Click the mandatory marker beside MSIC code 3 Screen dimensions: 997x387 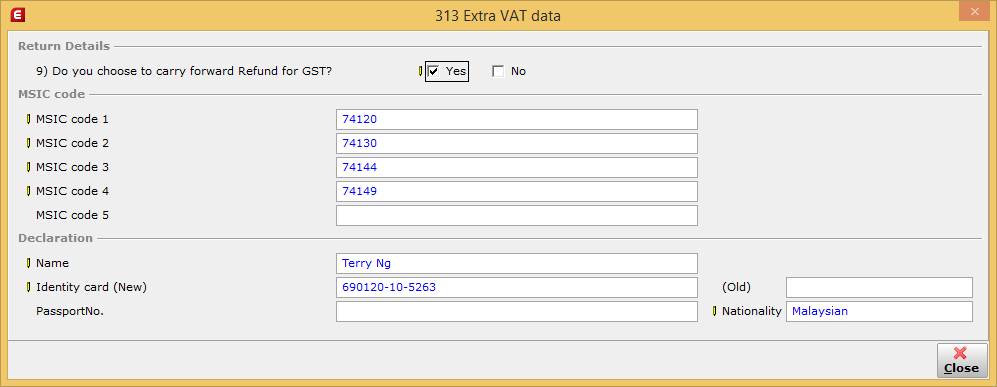pyautogui.click(x=28, y=167)
